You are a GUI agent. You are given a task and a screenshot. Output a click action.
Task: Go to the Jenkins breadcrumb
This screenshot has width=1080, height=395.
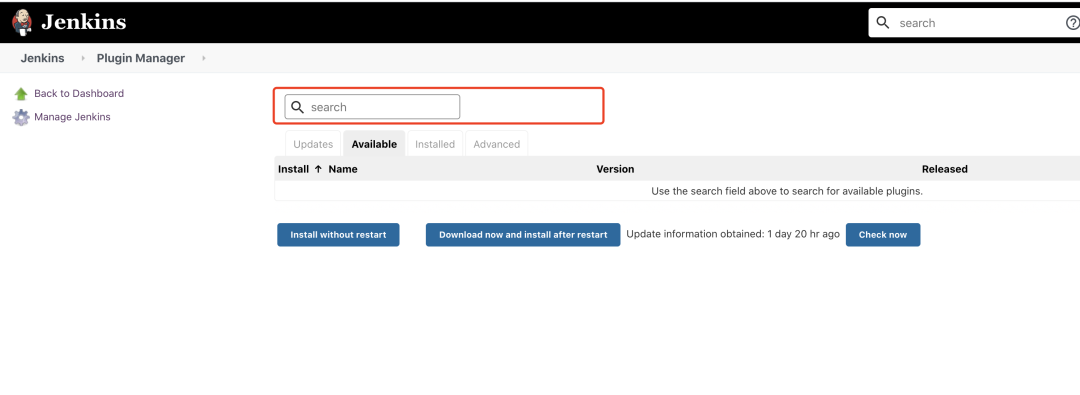coord(43,58)
